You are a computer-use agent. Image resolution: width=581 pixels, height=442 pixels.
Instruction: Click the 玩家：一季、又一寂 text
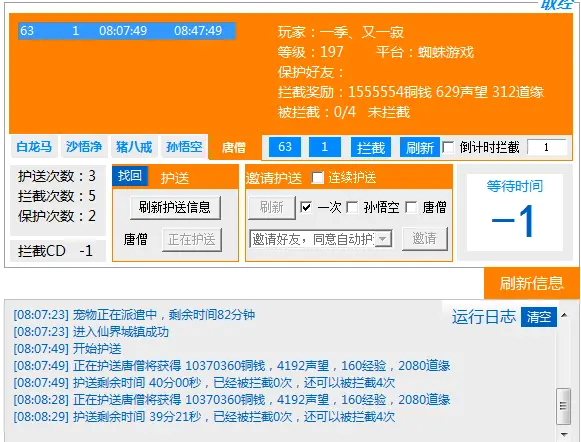tap(341, 32)
